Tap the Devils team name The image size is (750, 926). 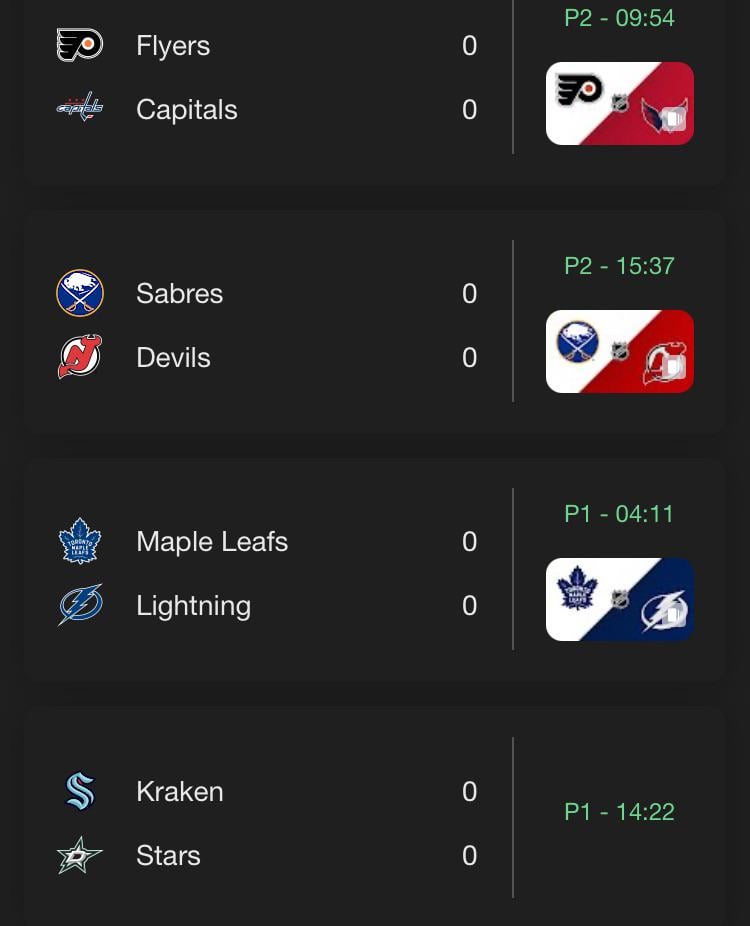[173, 358]
